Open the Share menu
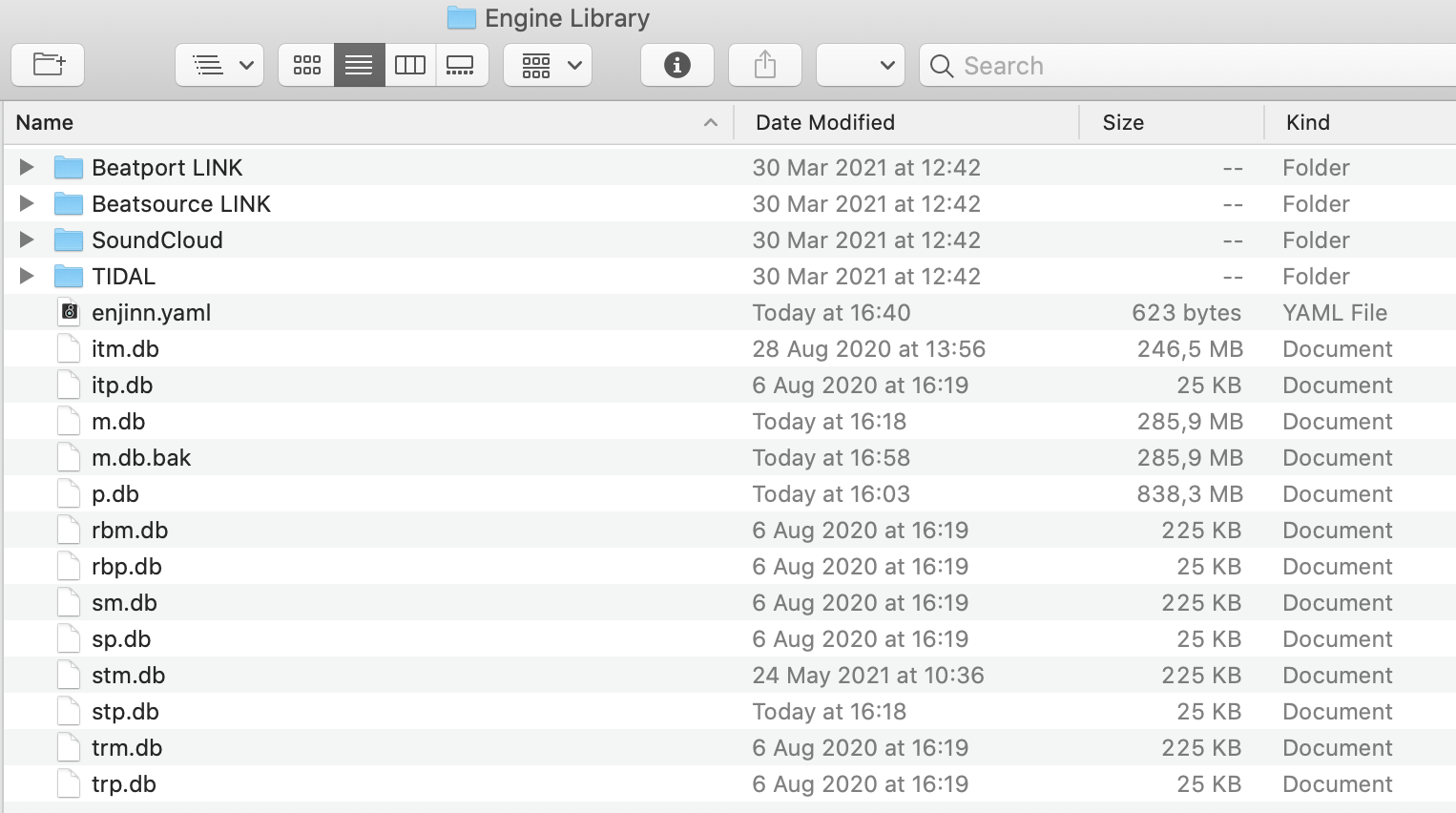 point(765,65)
